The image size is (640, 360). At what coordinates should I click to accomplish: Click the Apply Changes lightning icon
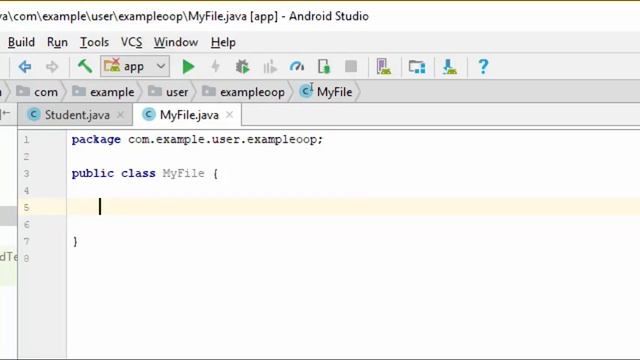pyautogui.click(x=216, y=66)
